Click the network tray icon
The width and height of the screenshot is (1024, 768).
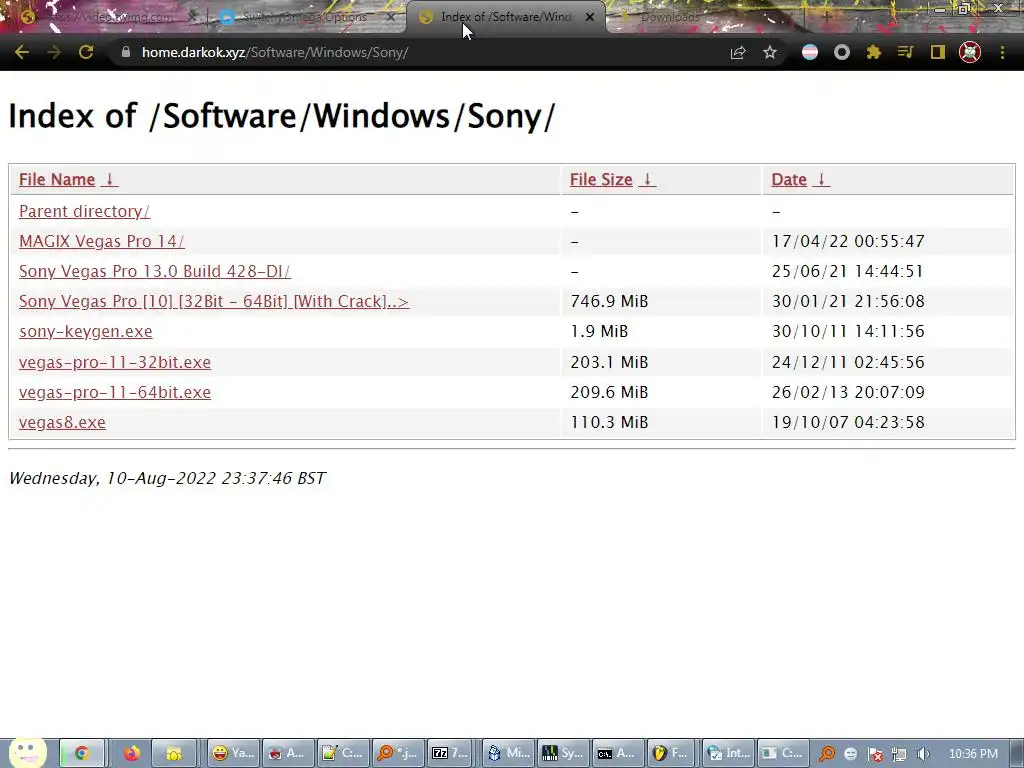pyautogui.click(x=899, y=754)
